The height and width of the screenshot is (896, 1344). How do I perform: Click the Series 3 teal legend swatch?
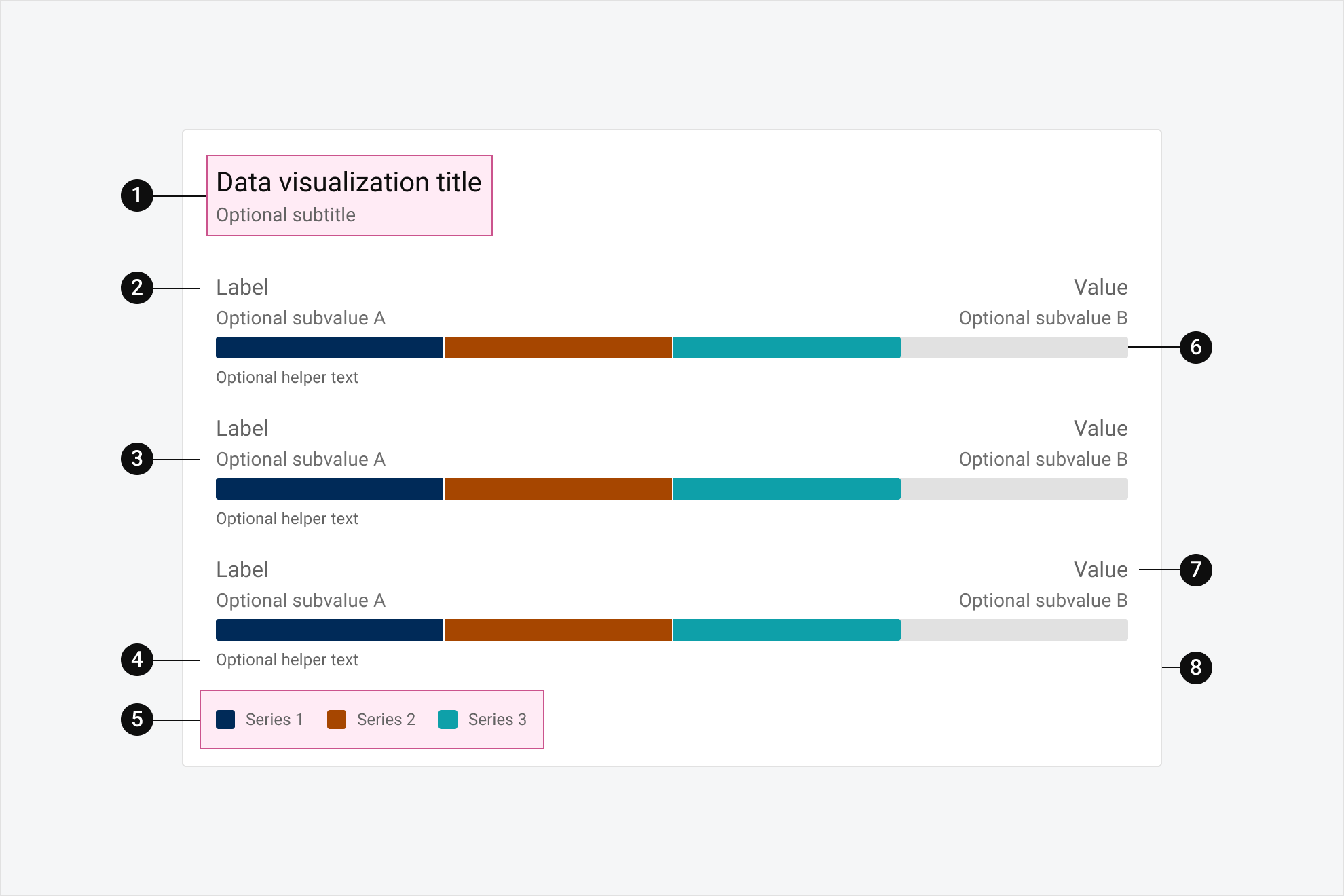pos(448,720)
